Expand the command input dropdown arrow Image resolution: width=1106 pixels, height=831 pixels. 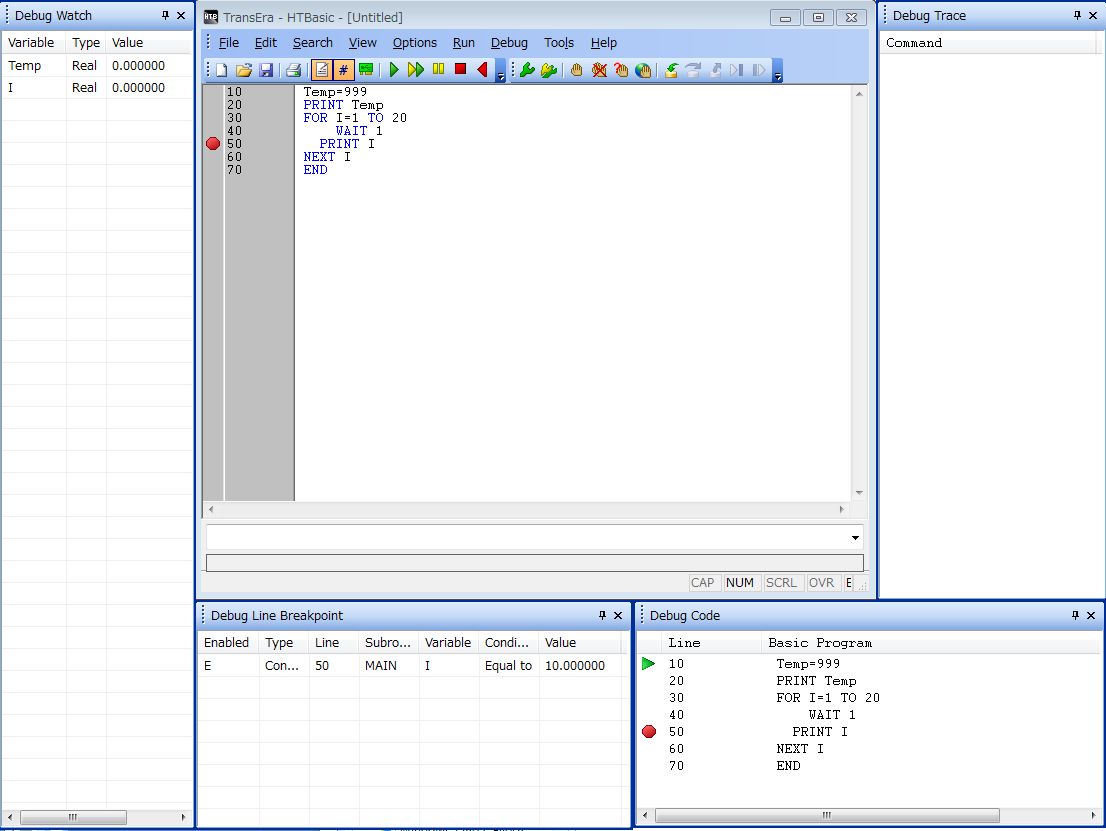click(x=855, y=538)
